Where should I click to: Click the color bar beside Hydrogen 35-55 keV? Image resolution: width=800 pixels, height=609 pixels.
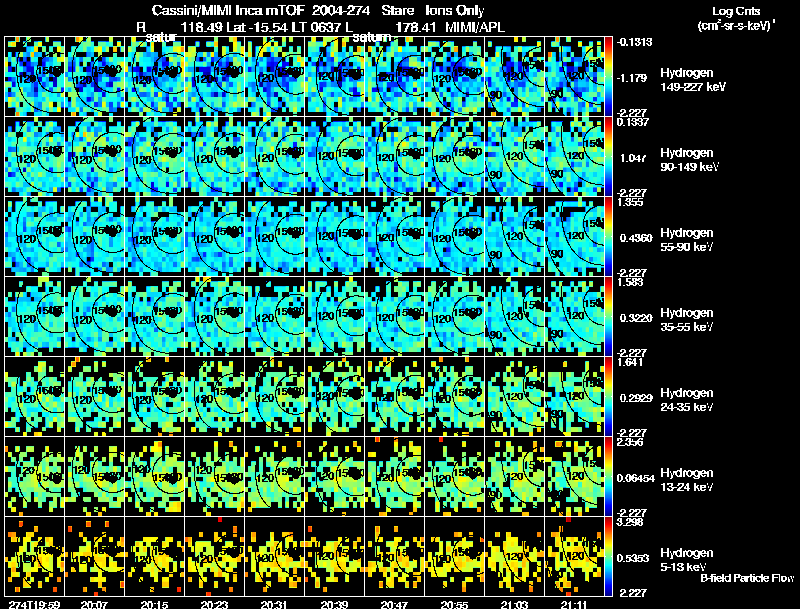pos(608,317)
